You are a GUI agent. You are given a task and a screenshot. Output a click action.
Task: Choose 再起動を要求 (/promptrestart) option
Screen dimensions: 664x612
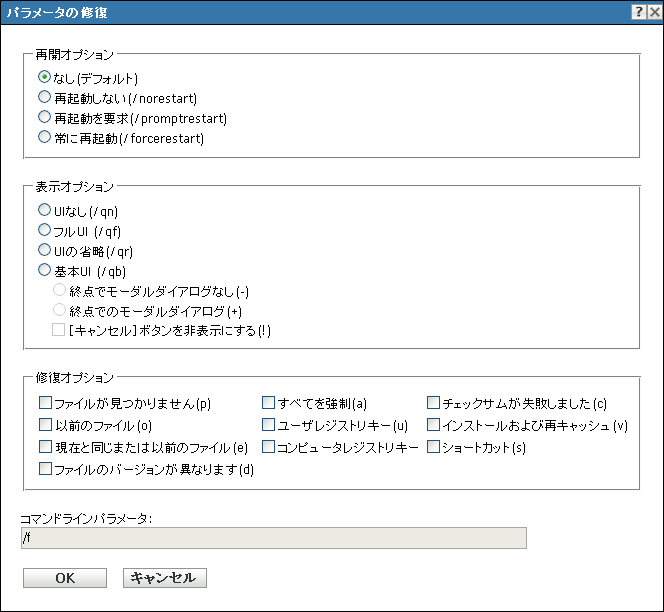pyautogui.click(x=44, y=118)
